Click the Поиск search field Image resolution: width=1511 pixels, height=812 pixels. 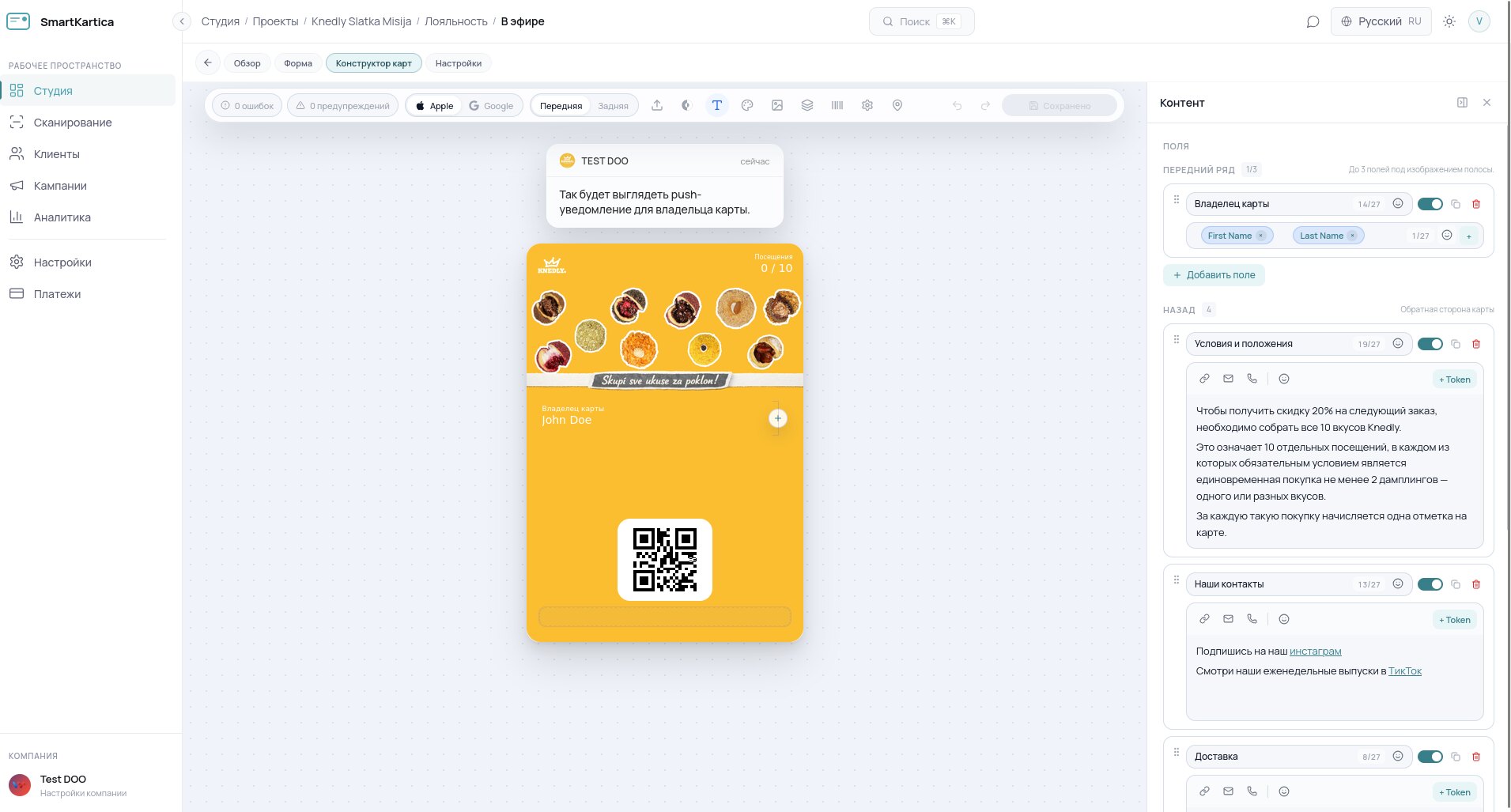(922, 21)
